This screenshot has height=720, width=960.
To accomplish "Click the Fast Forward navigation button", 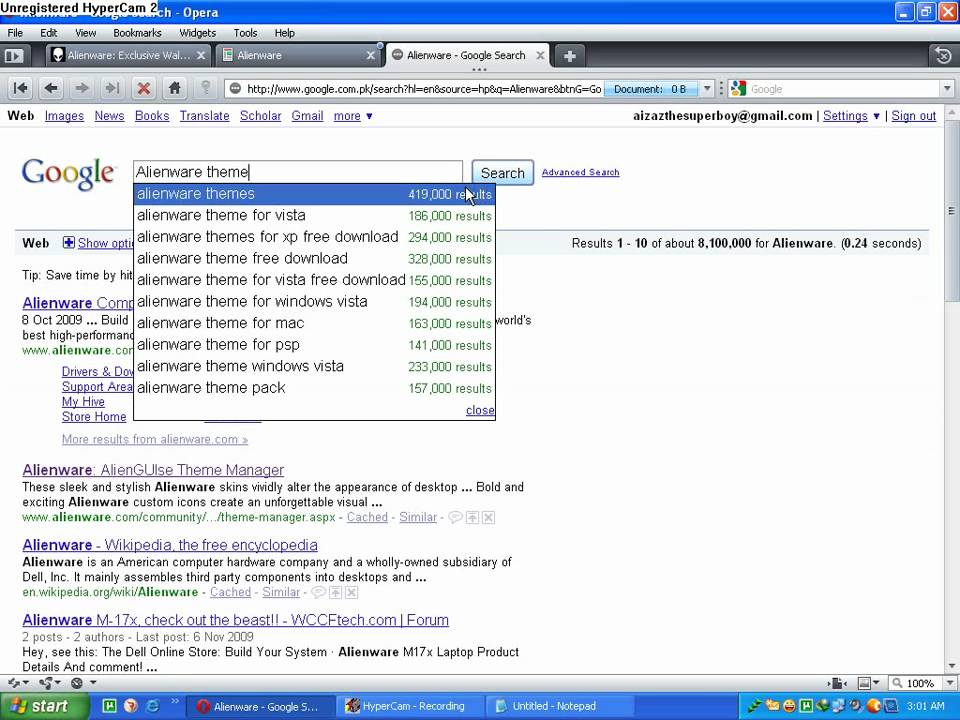I will click(112, 89).
